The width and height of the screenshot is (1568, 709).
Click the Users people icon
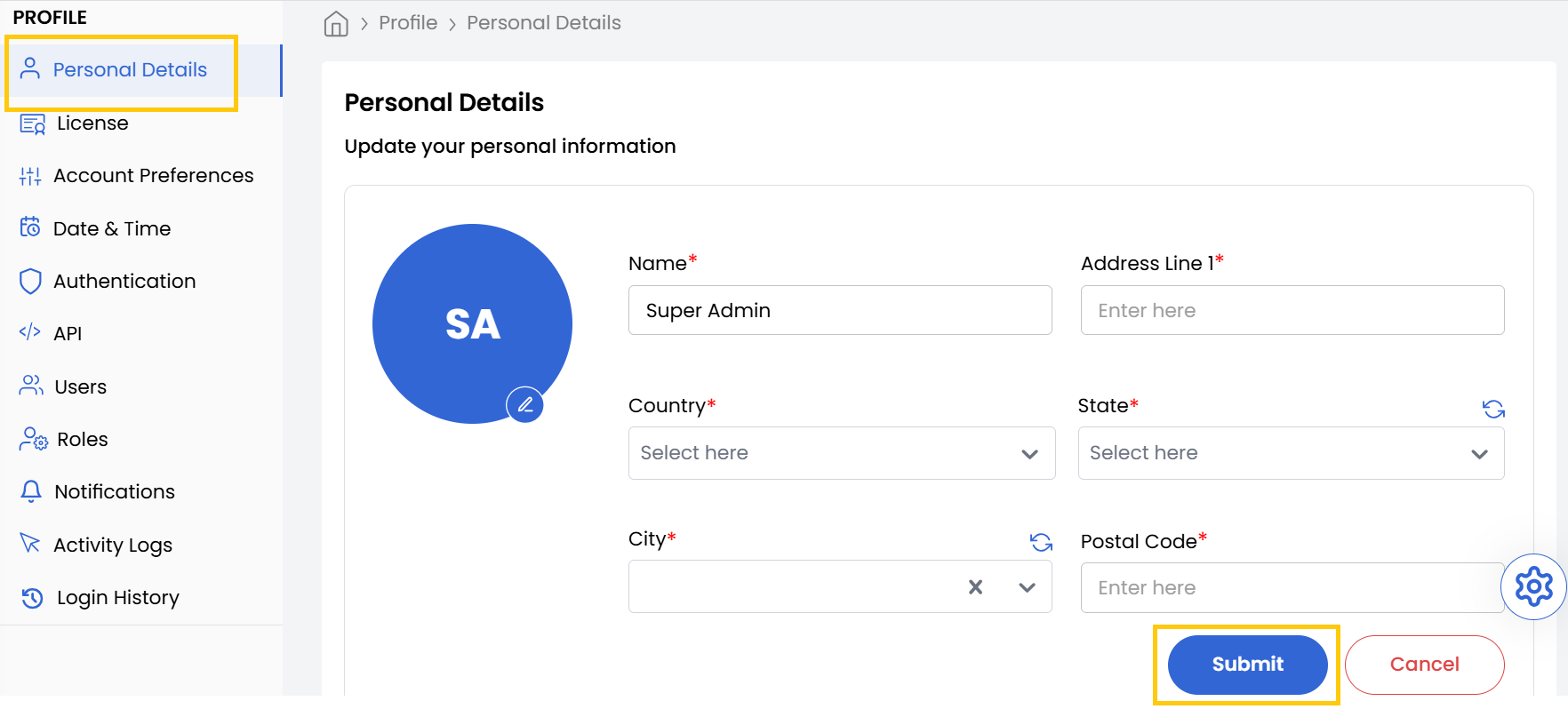point(31,386)
